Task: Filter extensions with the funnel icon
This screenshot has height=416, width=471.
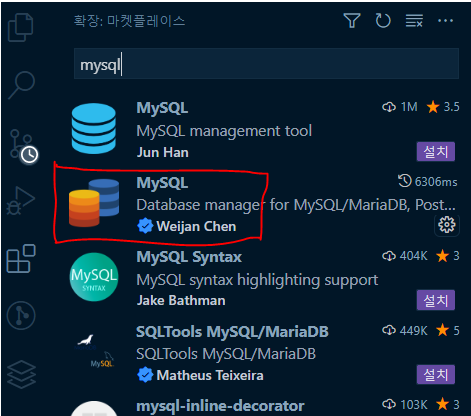Action: (x=352, y=21)
